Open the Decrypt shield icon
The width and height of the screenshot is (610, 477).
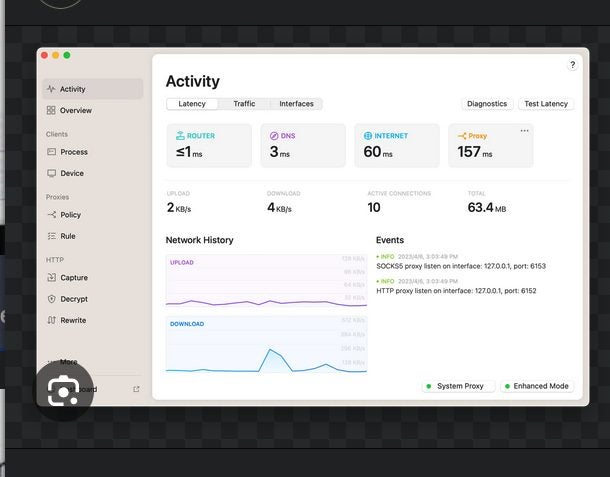coord(51,299)
